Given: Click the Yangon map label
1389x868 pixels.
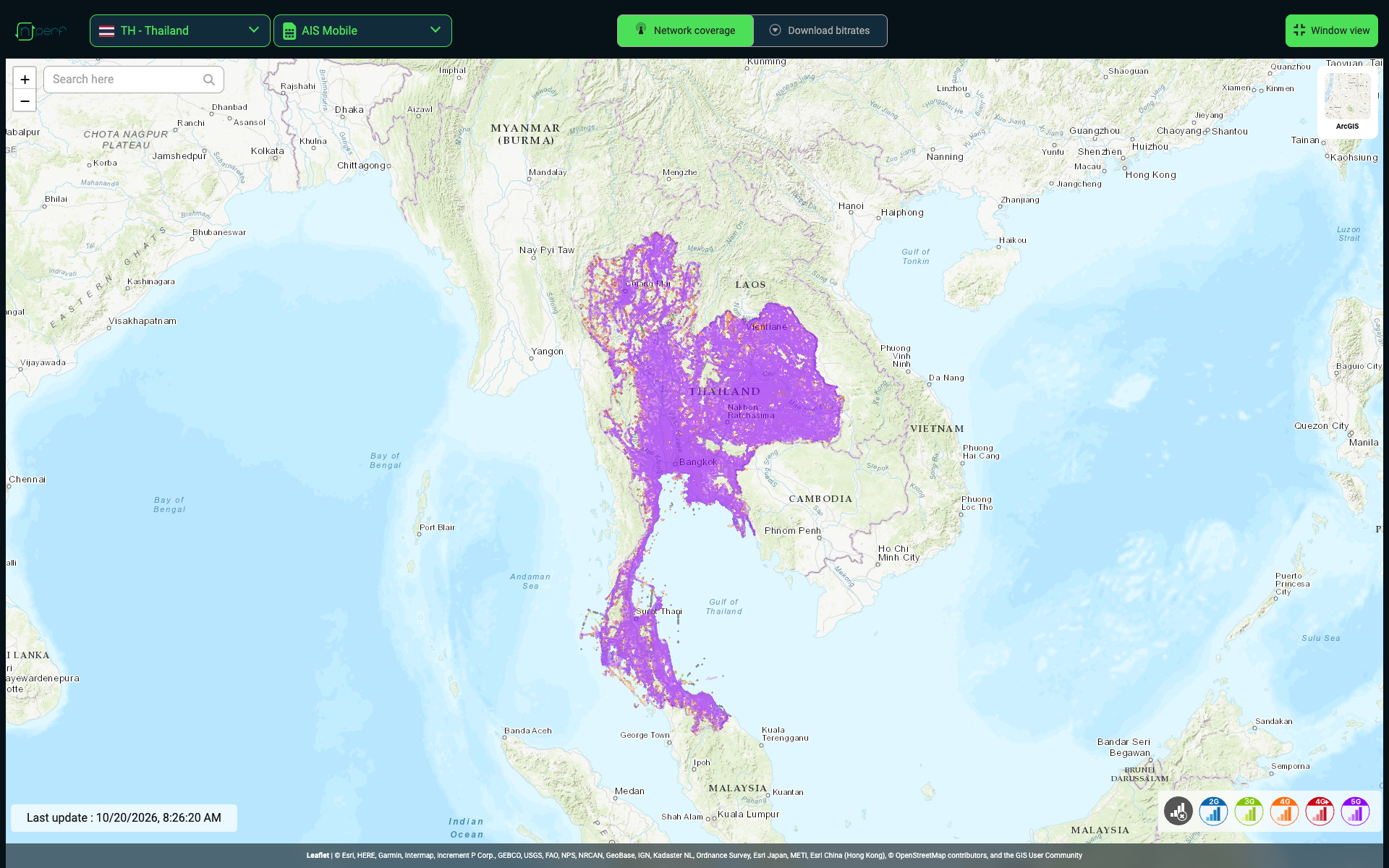Looking at the screenshot, I should click(x=547, y=352).
